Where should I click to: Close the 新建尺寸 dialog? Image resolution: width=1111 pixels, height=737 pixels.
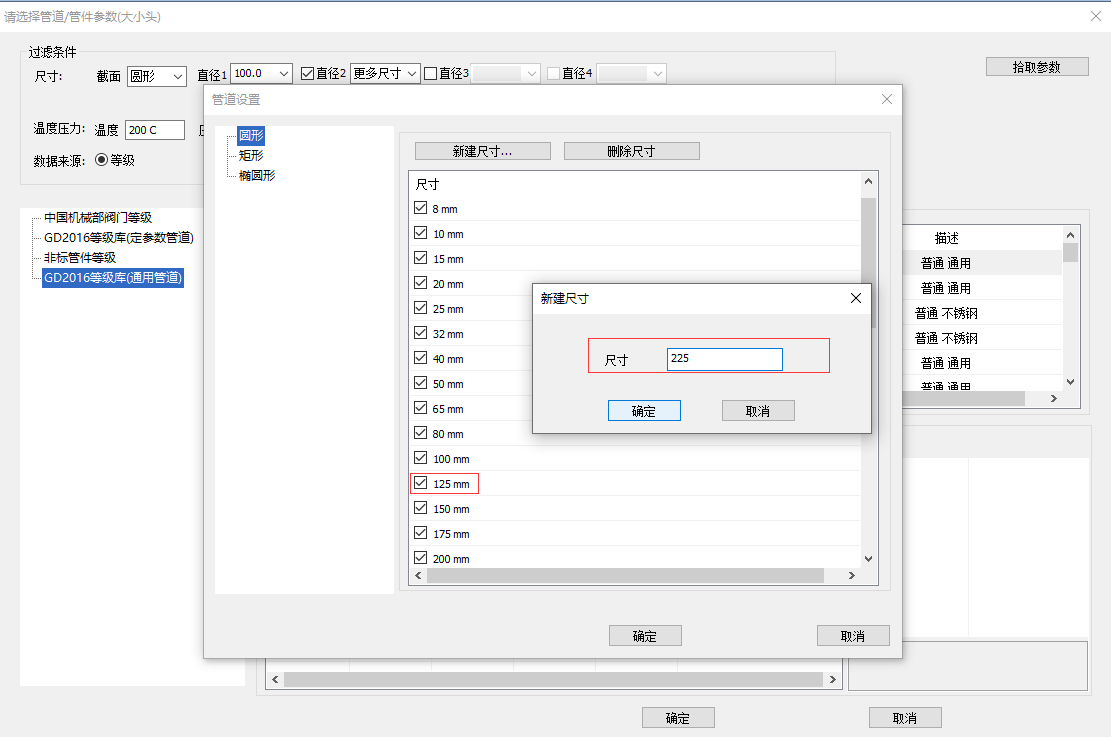(x=855, y=298)
